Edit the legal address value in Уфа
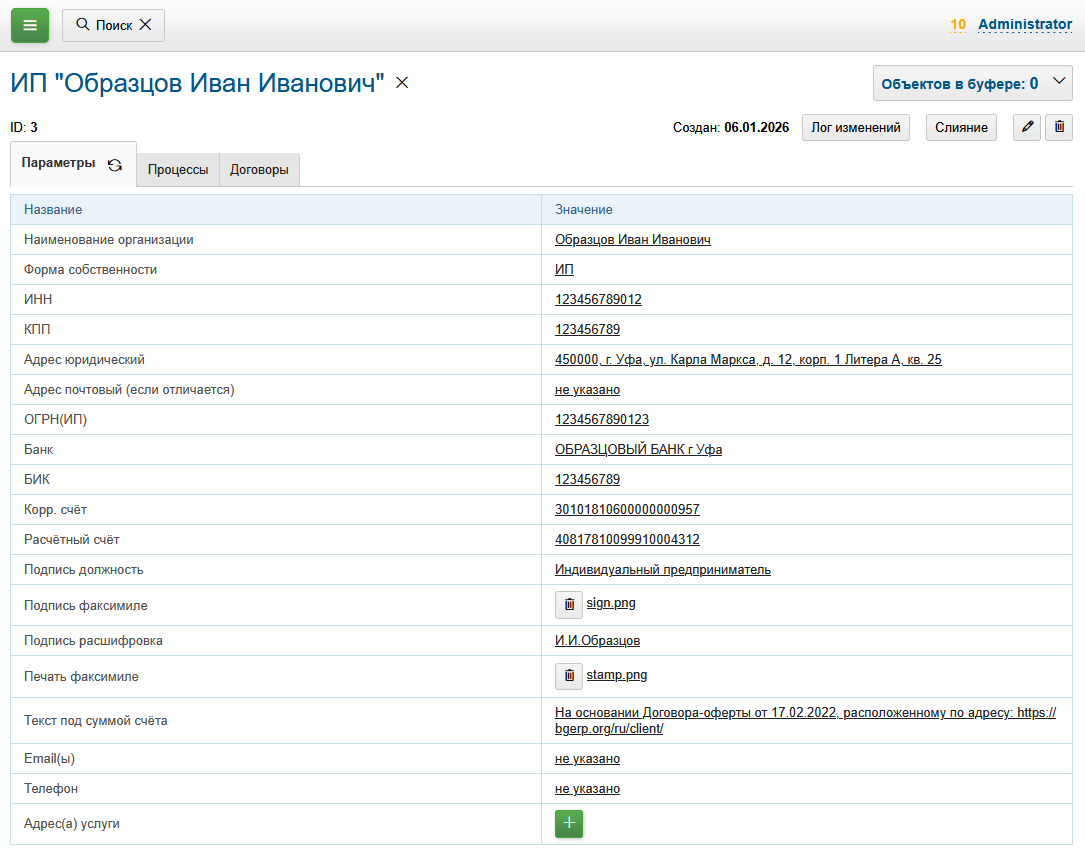1085x855 pixels. pos(747,359)
